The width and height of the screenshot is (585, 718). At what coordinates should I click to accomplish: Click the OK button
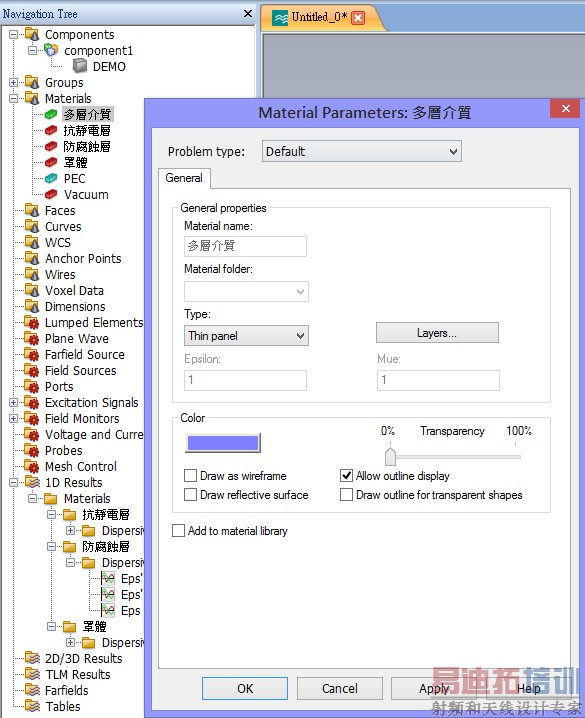click(245, 689)
